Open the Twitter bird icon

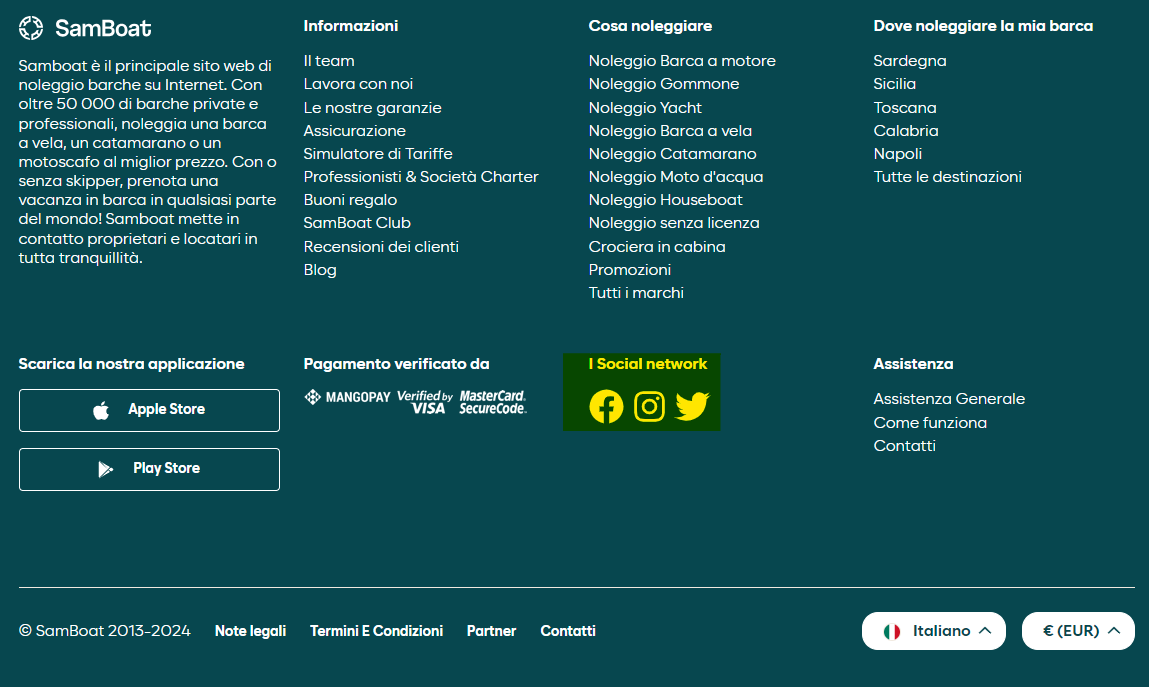pyautogui.click(x=692, y=406)
